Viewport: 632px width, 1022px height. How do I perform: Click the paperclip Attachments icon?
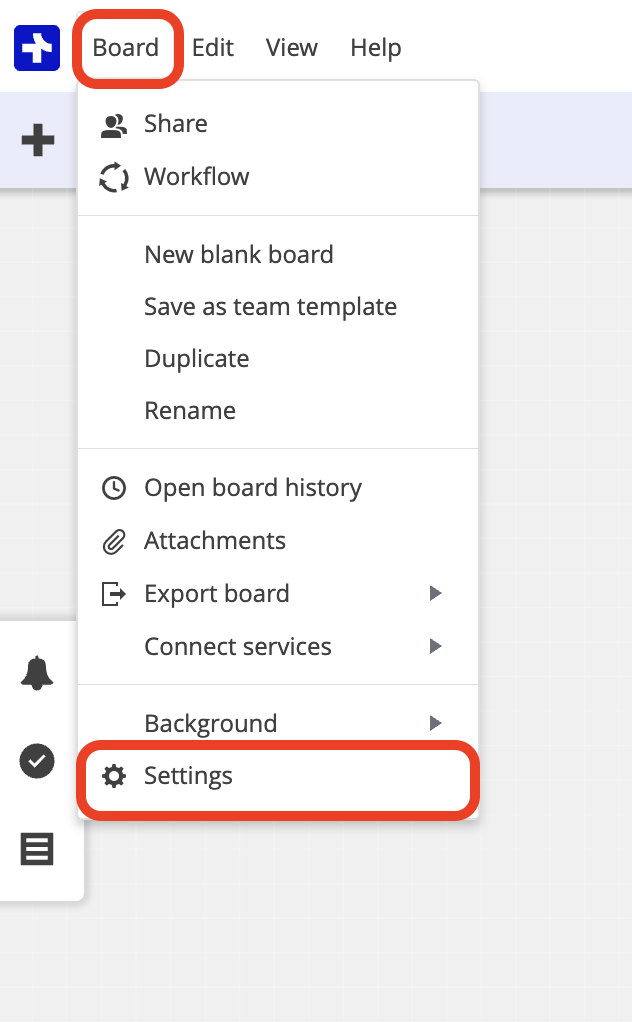(x=114, y=542)
